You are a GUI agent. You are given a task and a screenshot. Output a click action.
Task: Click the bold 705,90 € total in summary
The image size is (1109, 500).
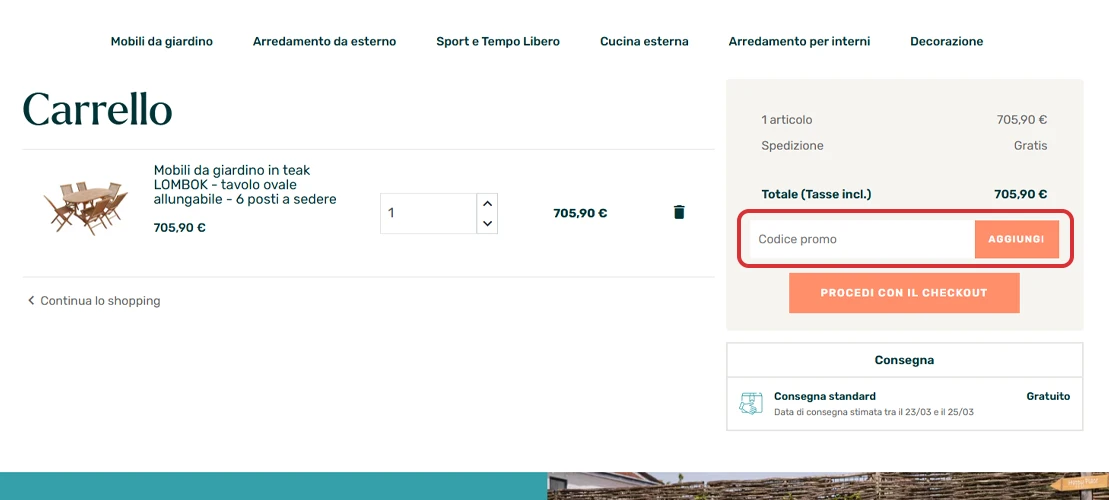coord(1021,194)
